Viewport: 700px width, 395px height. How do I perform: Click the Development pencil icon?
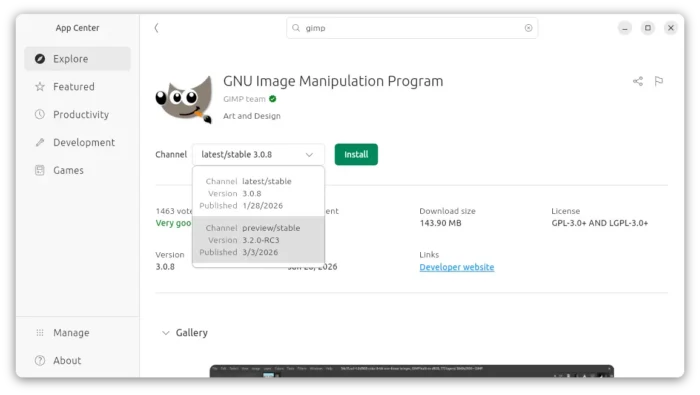point(40,142)
